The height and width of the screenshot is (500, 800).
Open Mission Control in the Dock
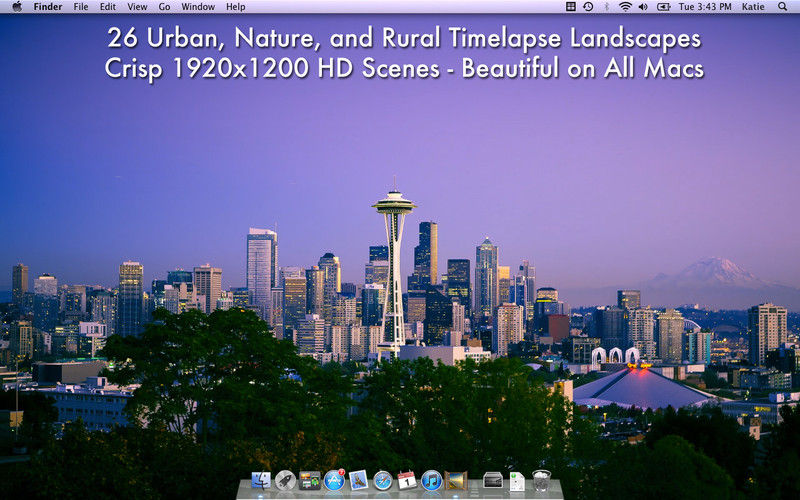click(310, 480)
